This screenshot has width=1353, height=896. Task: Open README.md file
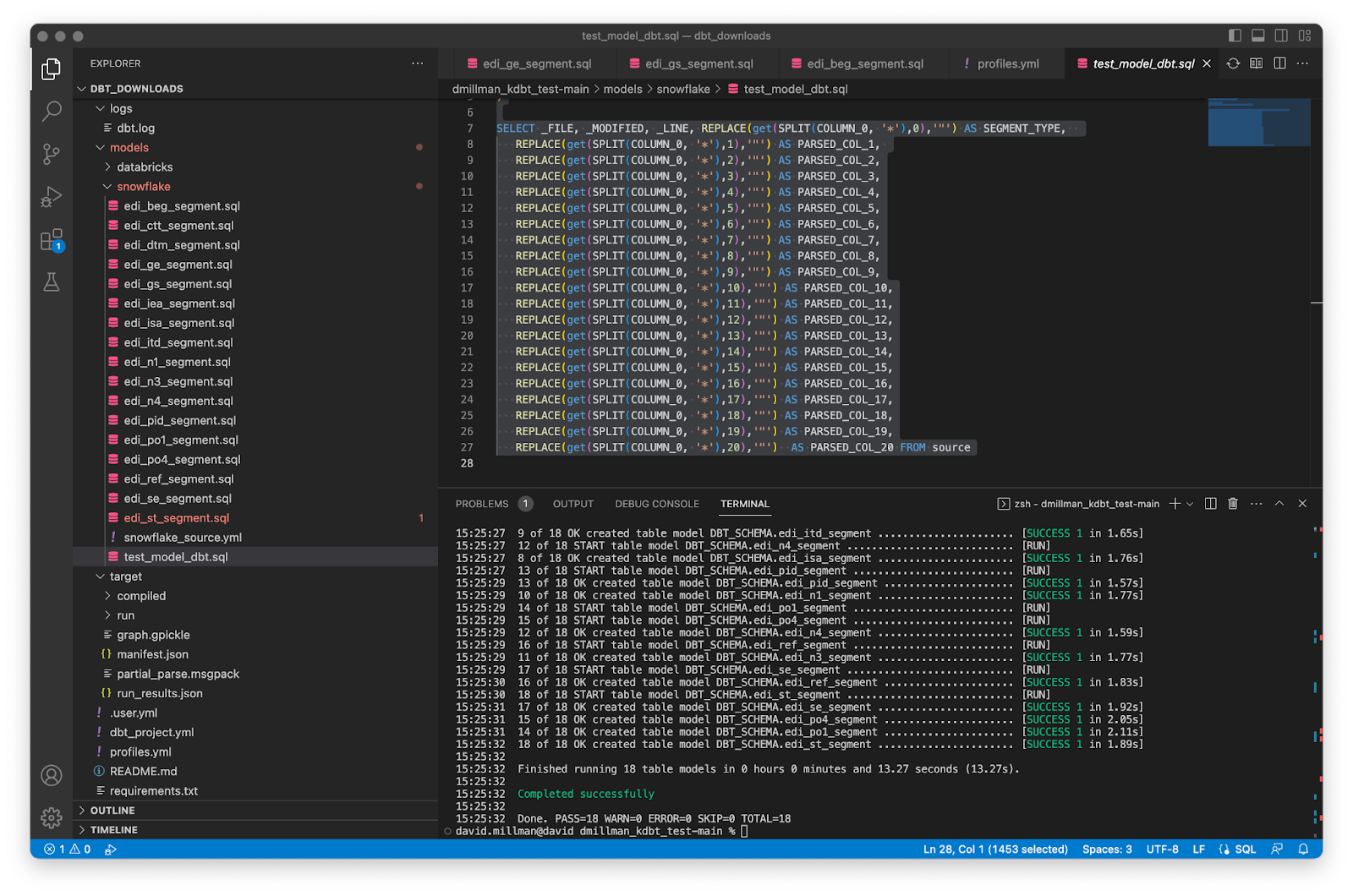click(x=255, y=772)
